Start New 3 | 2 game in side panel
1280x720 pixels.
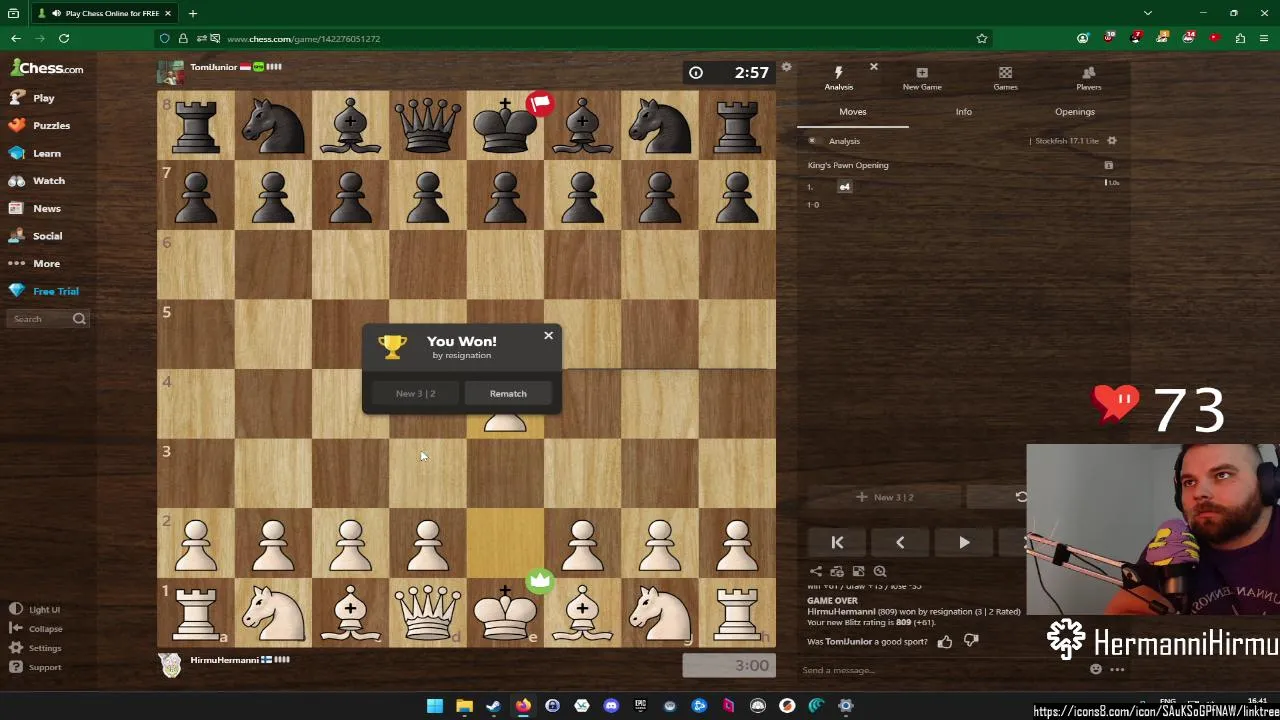[x=884, y=497]
